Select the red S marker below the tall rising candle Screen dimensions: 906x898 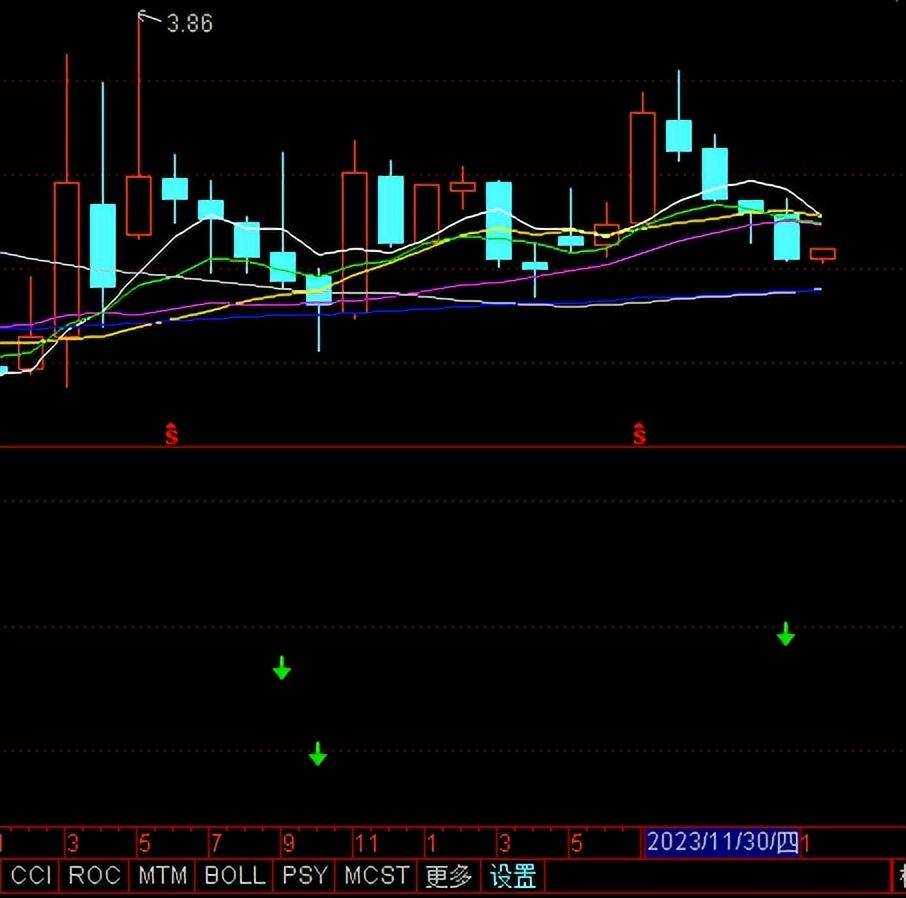(x=639, y=433)
